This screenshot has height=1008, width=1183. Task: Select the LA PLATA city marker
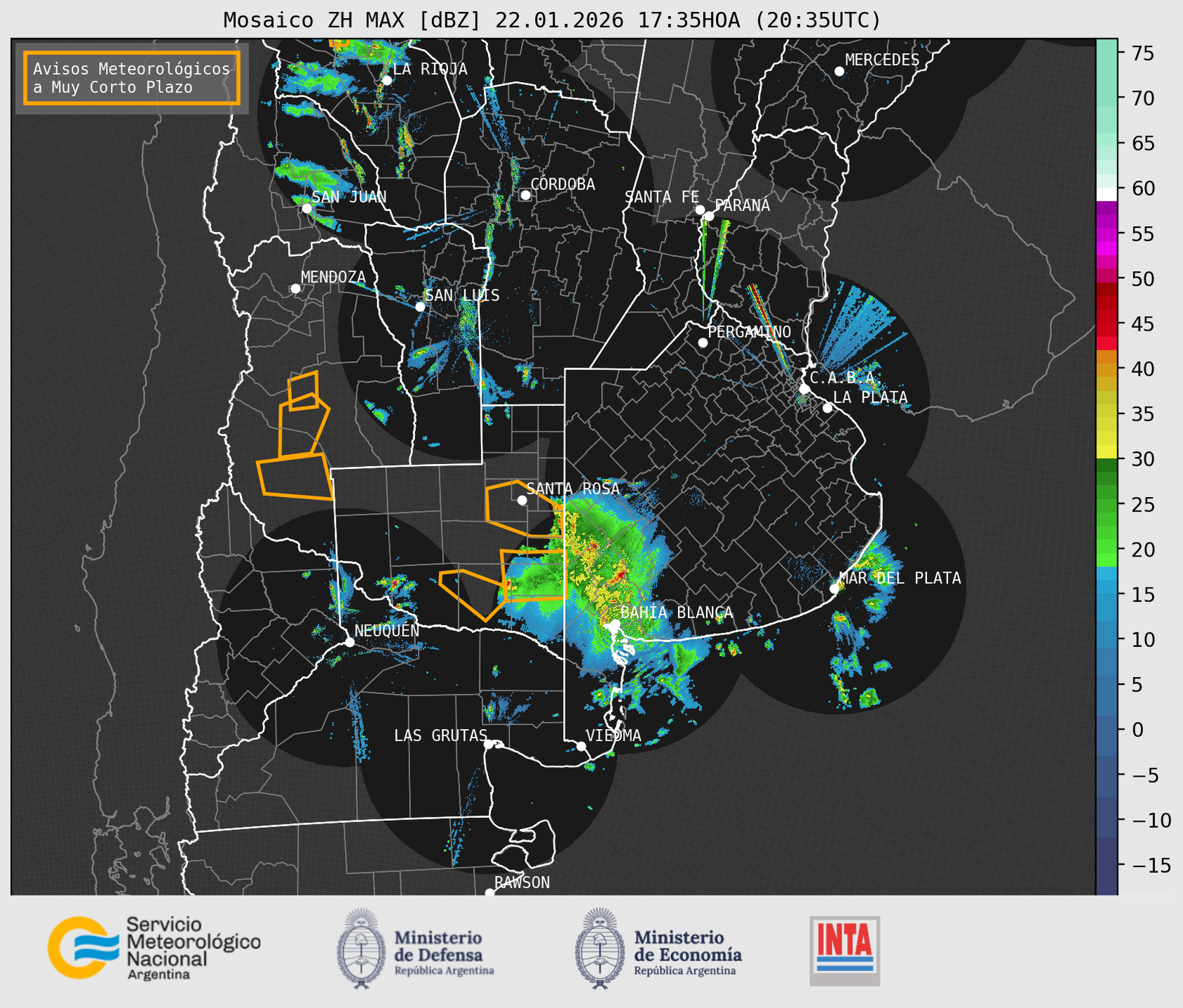(x=827, y=408)
